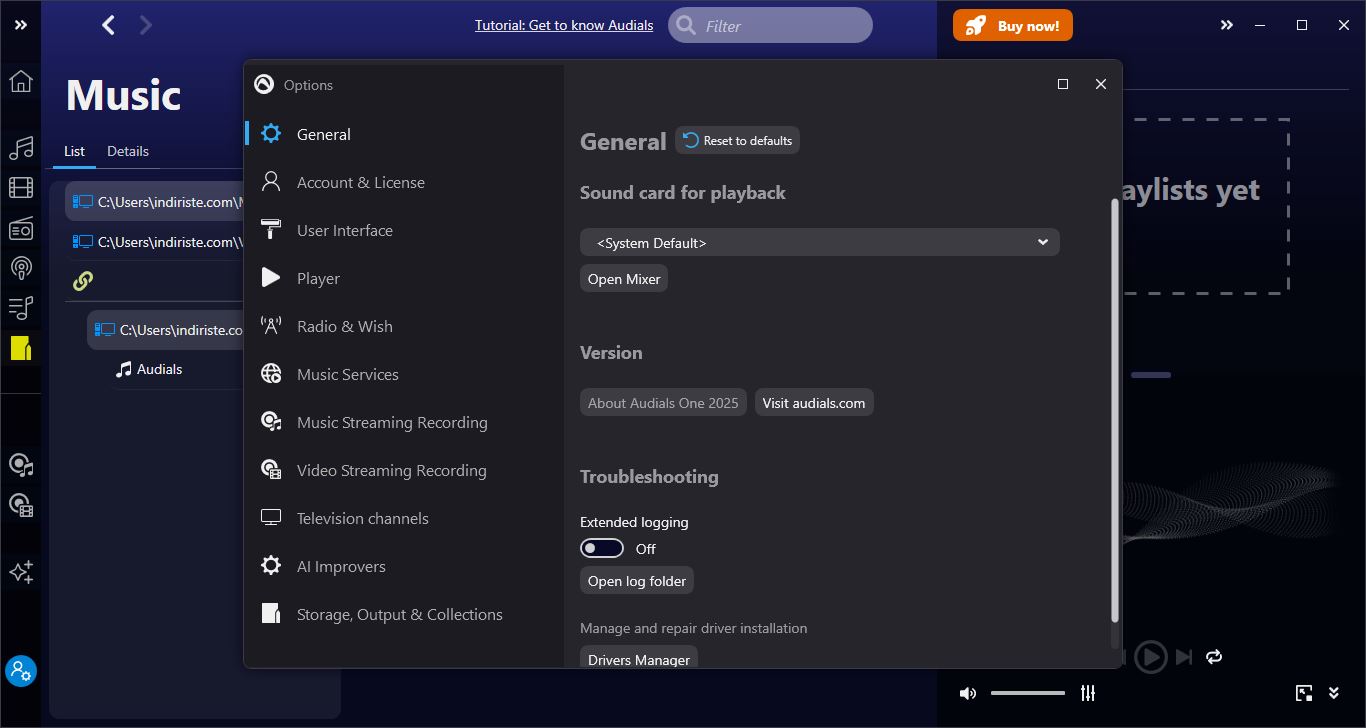Viewport: 1366px width, 728px height.
Task: Open Television channels options
Action: (x=404, y=518)
